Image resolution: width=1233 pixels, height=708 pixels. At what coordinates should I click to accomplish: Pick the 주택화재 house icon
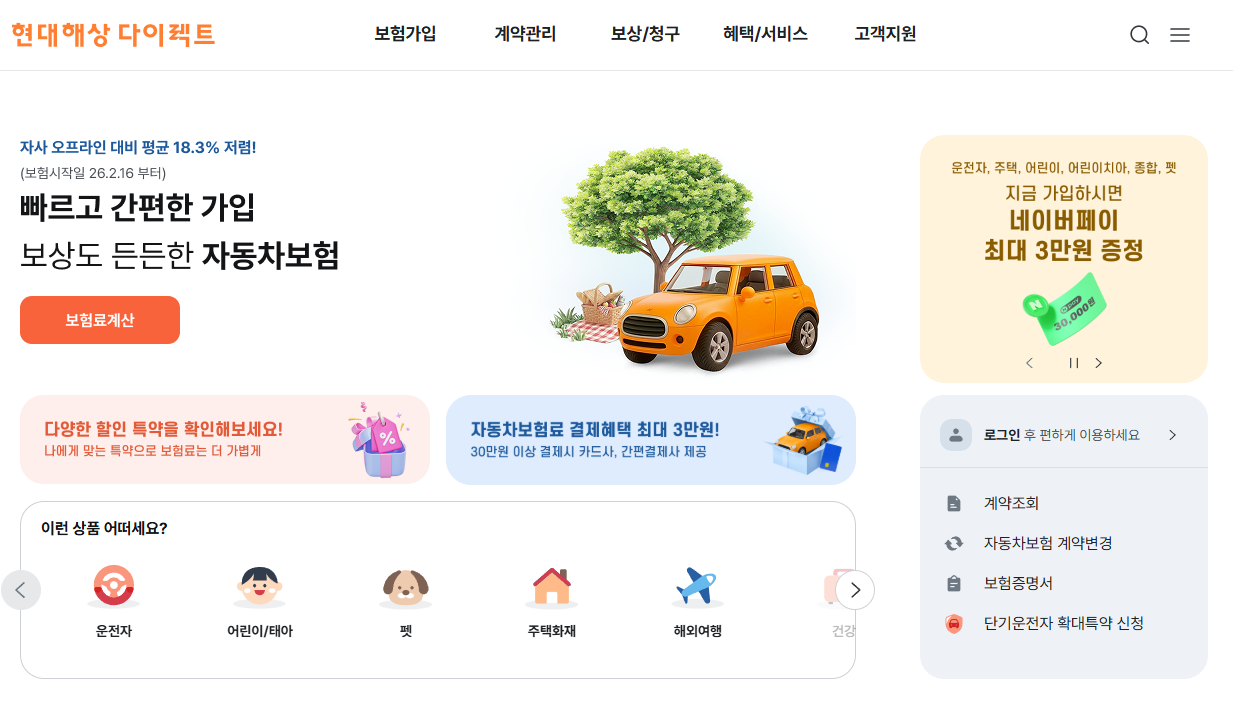point(552,586)
